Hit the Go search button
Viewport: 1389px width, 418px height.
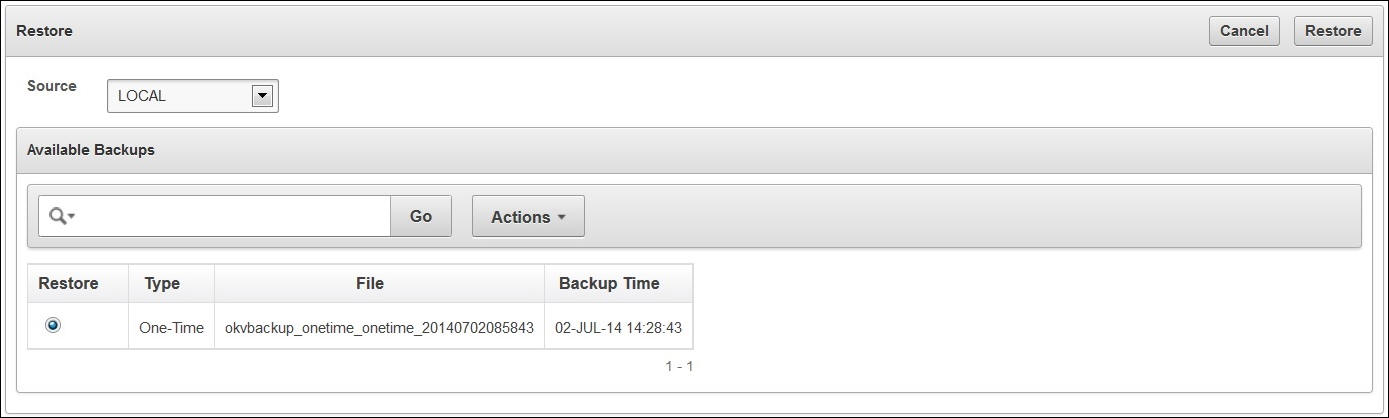click(x=420, y=216)
